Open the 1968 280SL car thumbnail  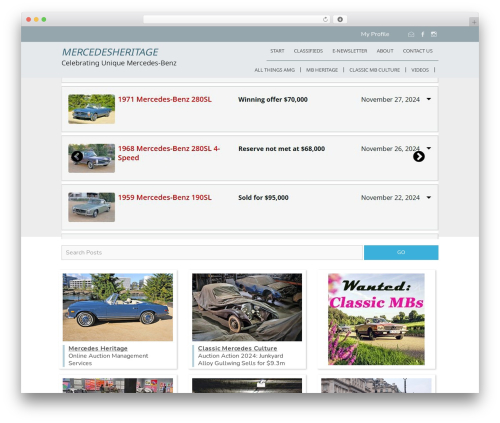click(x=92, y=158)
